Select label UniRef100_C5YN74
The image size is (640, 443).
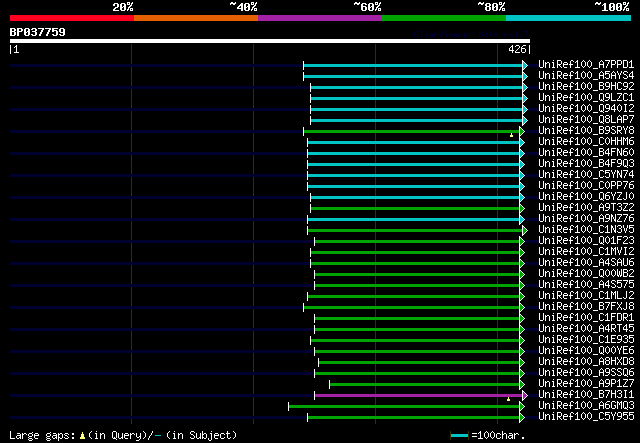click(586, 175)
